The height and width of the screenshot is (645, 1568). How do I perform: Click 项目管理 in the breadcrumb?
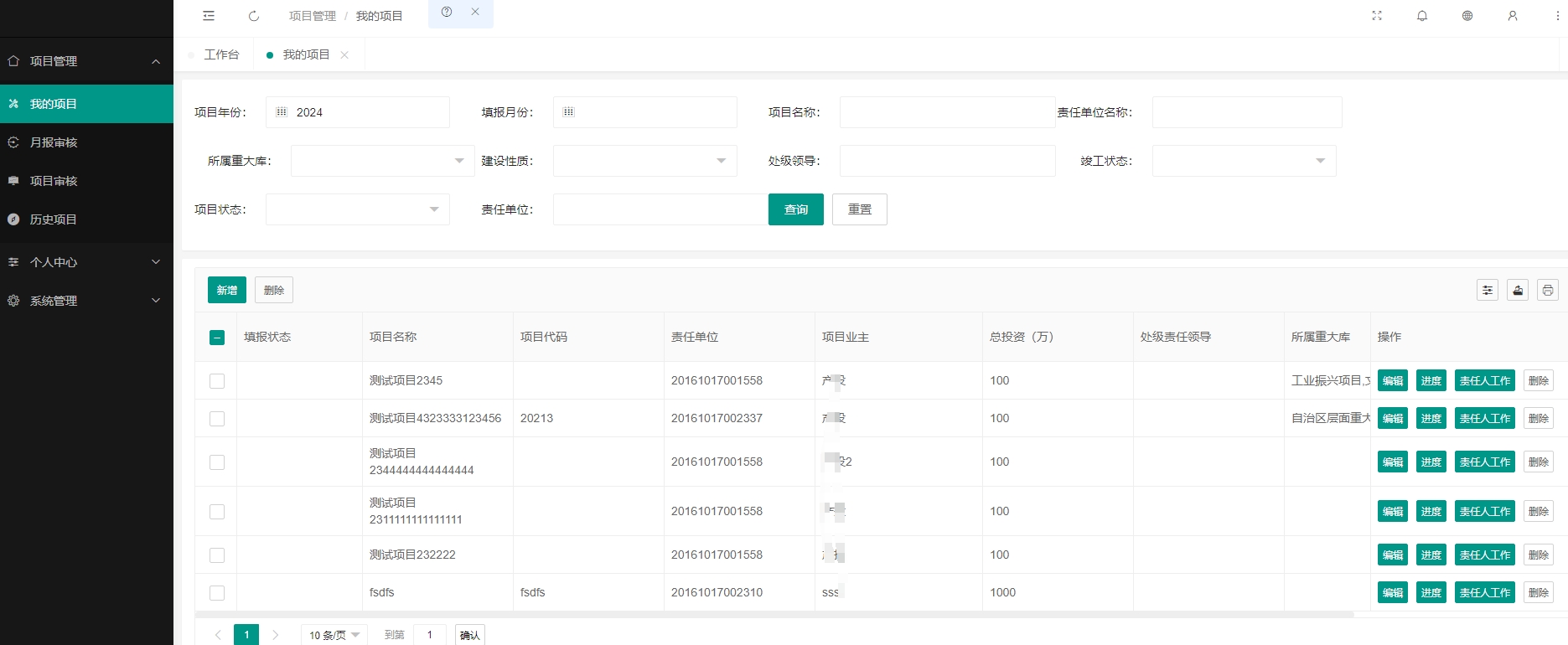[312, 16]
